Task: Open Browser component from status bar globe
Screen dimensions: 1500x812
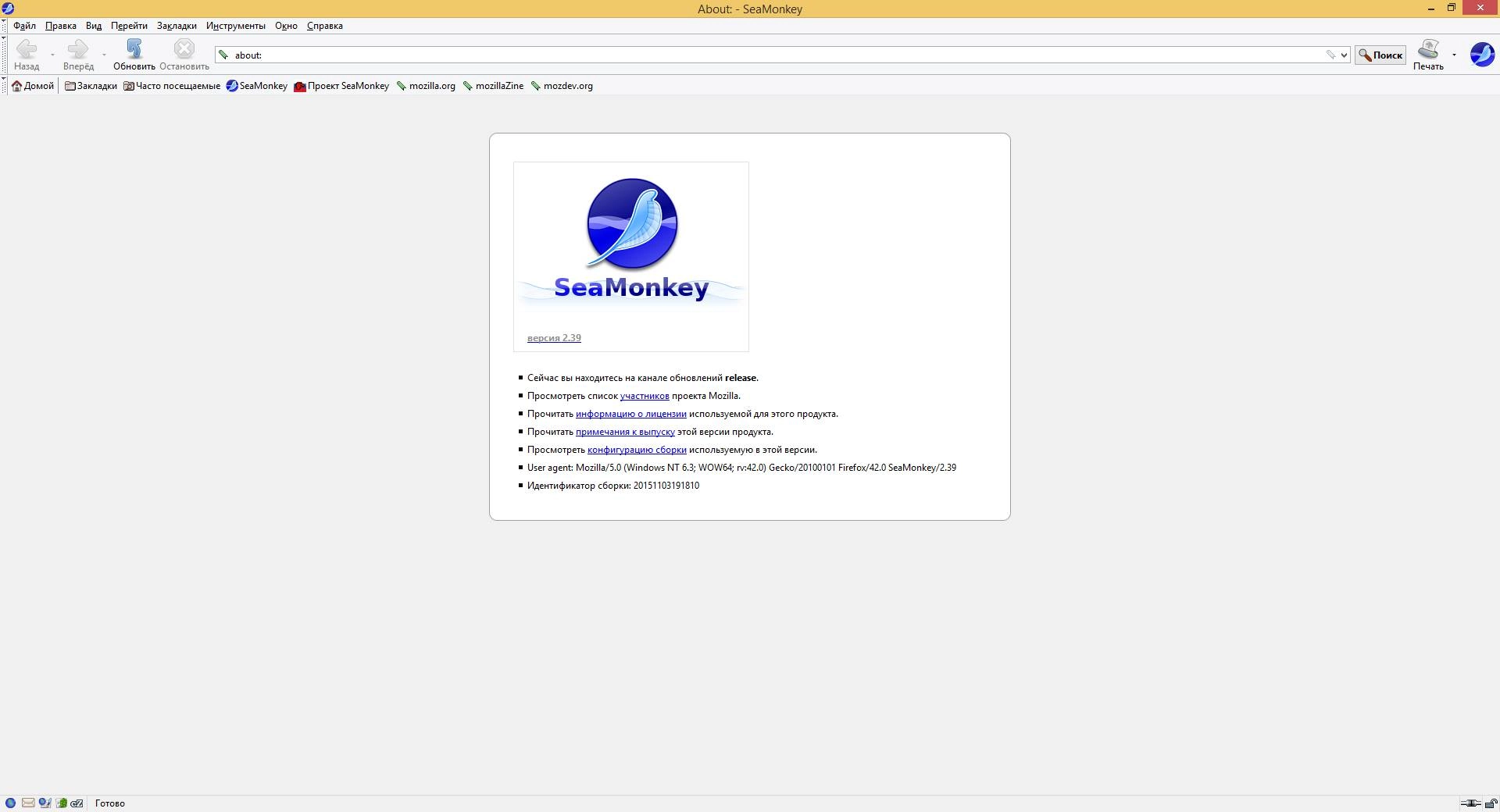Action: tap(10, 803)
